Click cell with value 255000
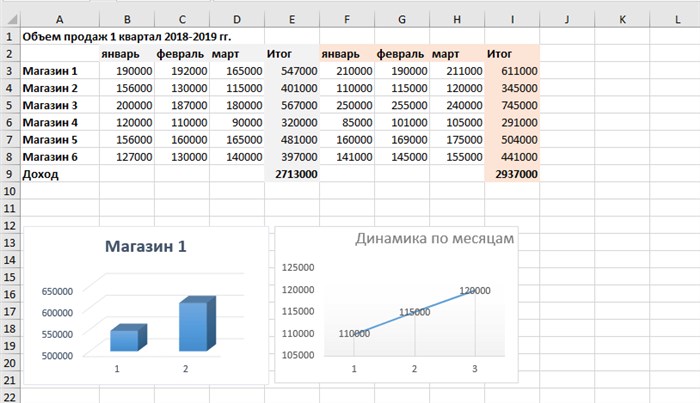Image resolution: width=700 pixels, height=403 pixels. tap(402, 105)
